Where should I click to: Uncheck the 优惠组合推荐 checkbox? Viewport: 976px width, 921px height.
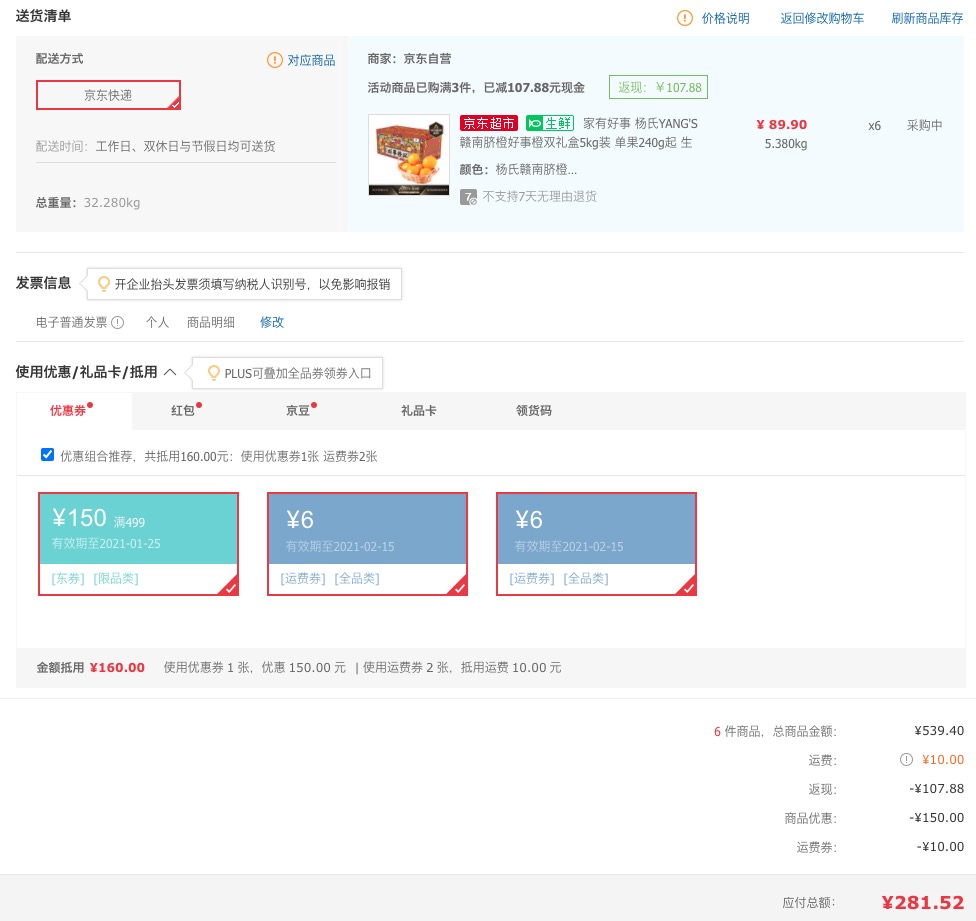[x=47, y=455]
